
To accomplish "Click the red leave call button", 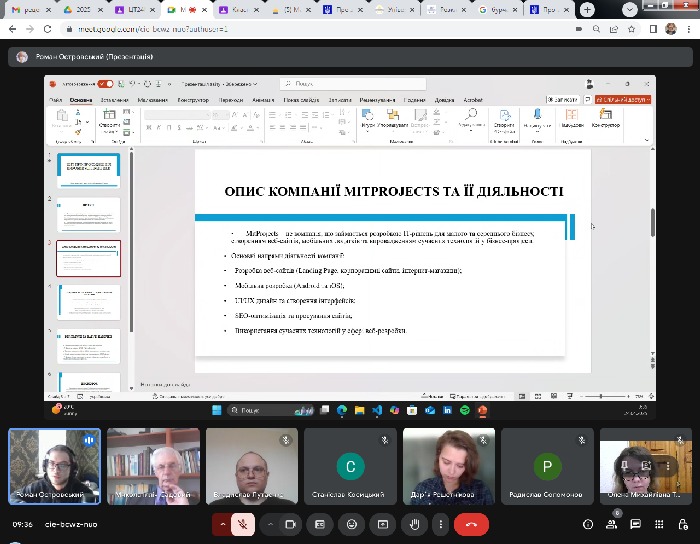I will pyautogui.click(x=471, y=524).
